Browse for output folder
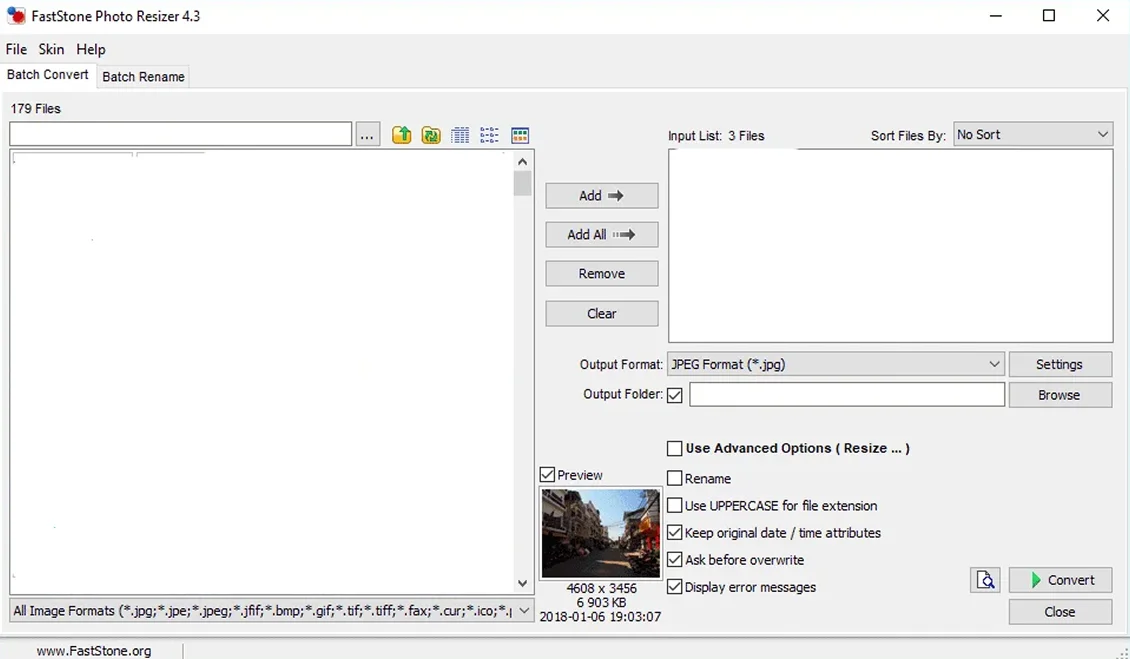 [x=1060, y=395]
